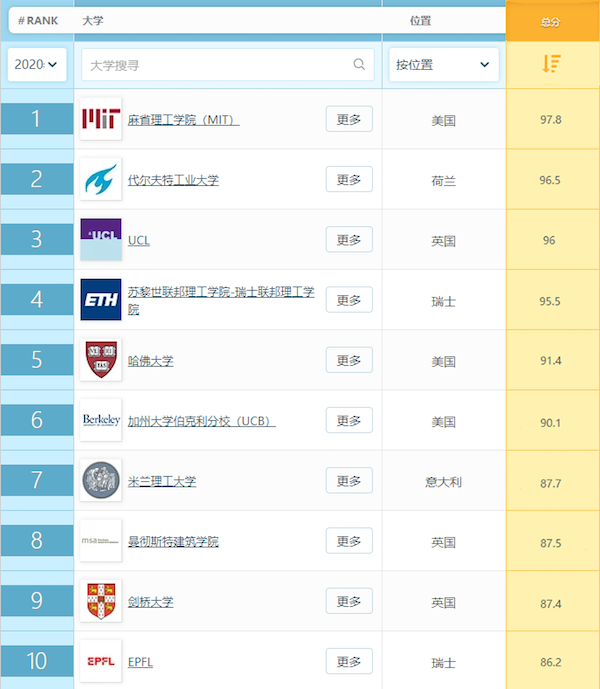Click the Delft University flame logo
This screenshot has height=689, width=600.
coord(101,179)
